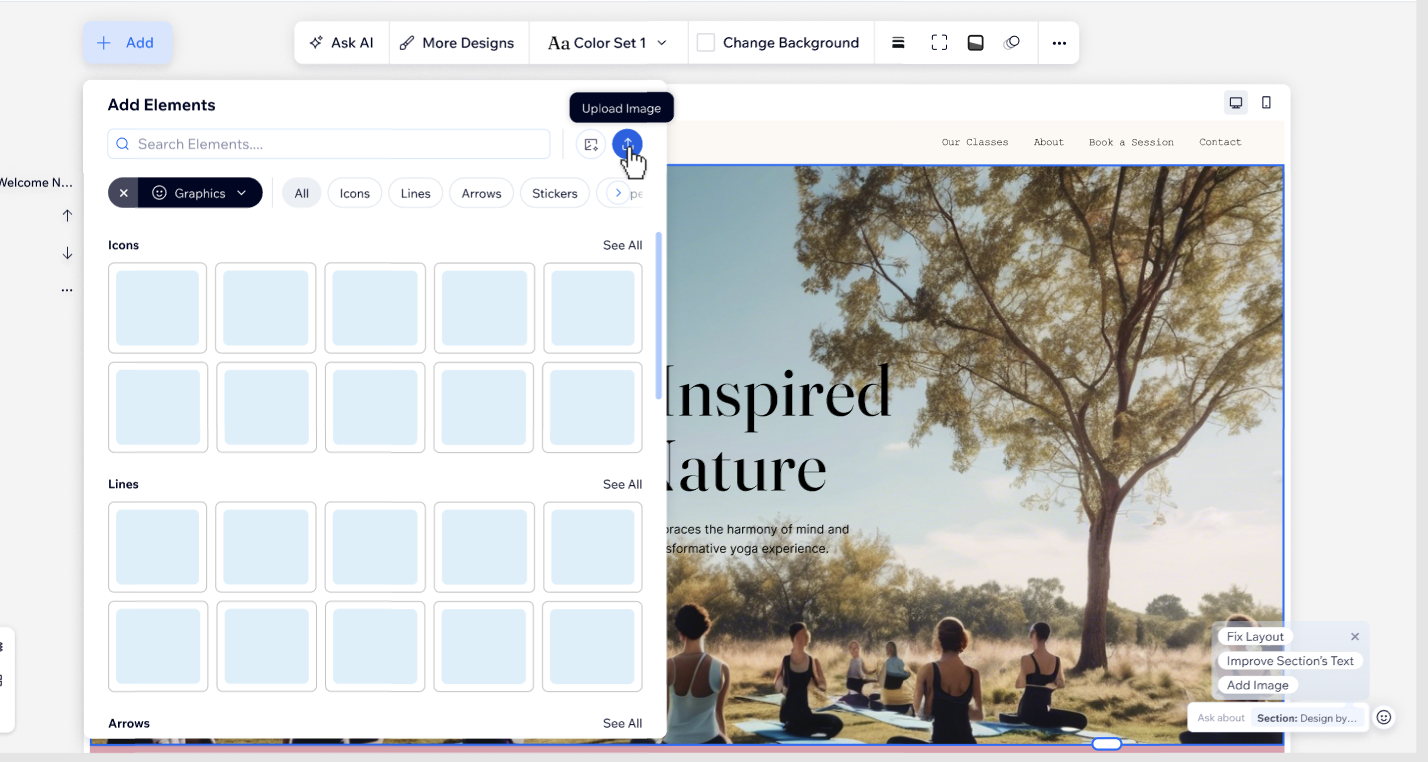Switch to mobile view icon
Viewport: 1428px width, 762px height.
(x=1266, y=103)
